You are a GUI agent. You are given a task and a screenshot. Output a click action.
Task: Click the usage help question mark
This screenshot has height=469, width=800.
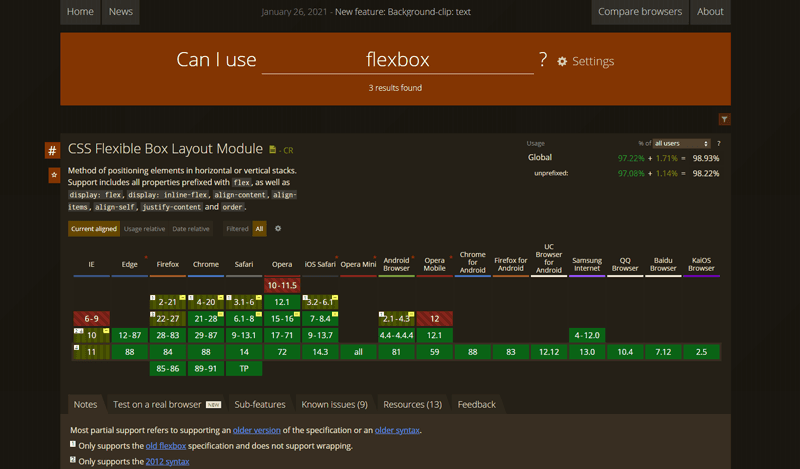point(718,143)
